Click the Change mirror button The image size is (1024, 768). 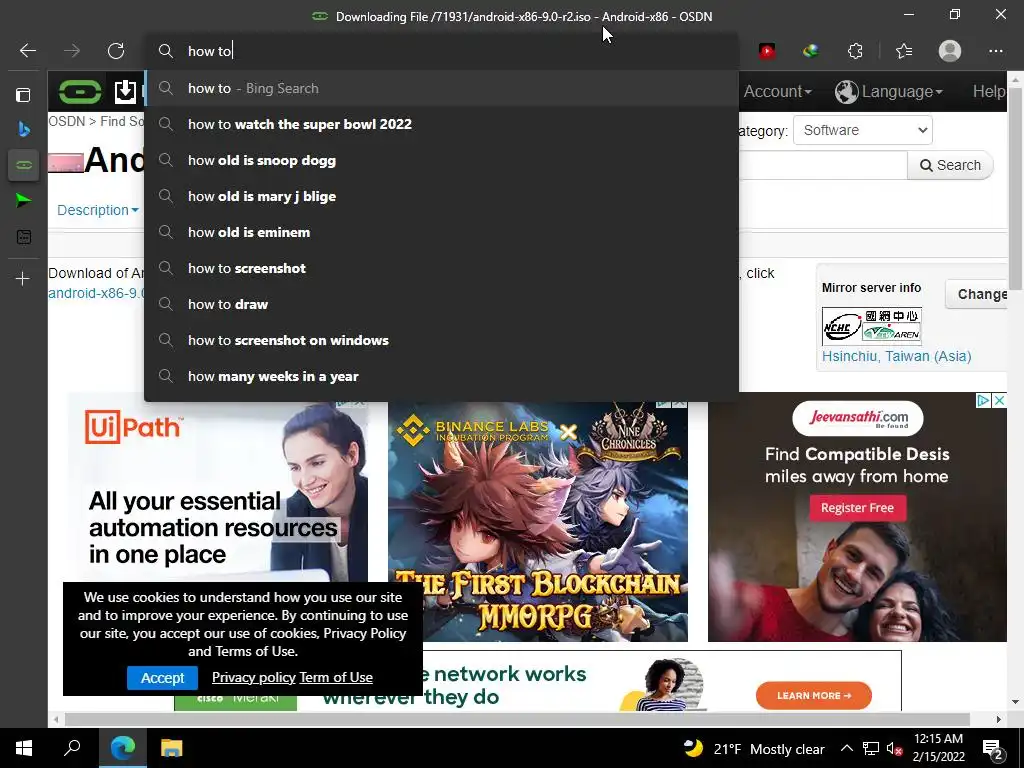(x=977, y=295)
